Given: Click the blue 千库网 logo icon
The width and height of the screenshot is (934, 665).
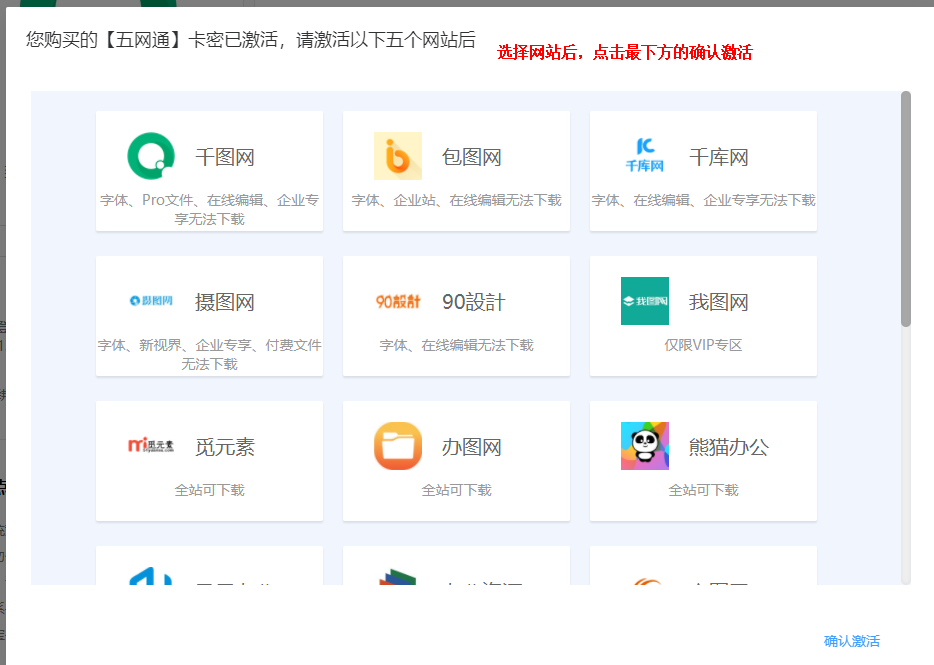Looking at the screenshot, I should point(645,156).
